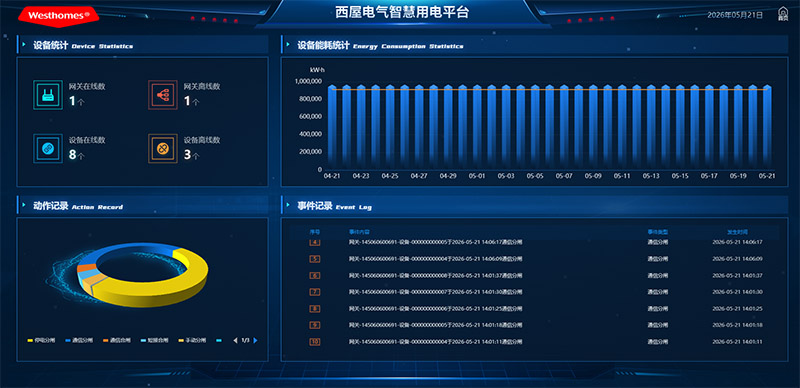Select the device offline count orange icon
Viewport: 800px width, 388px height.
coord(163,149)
